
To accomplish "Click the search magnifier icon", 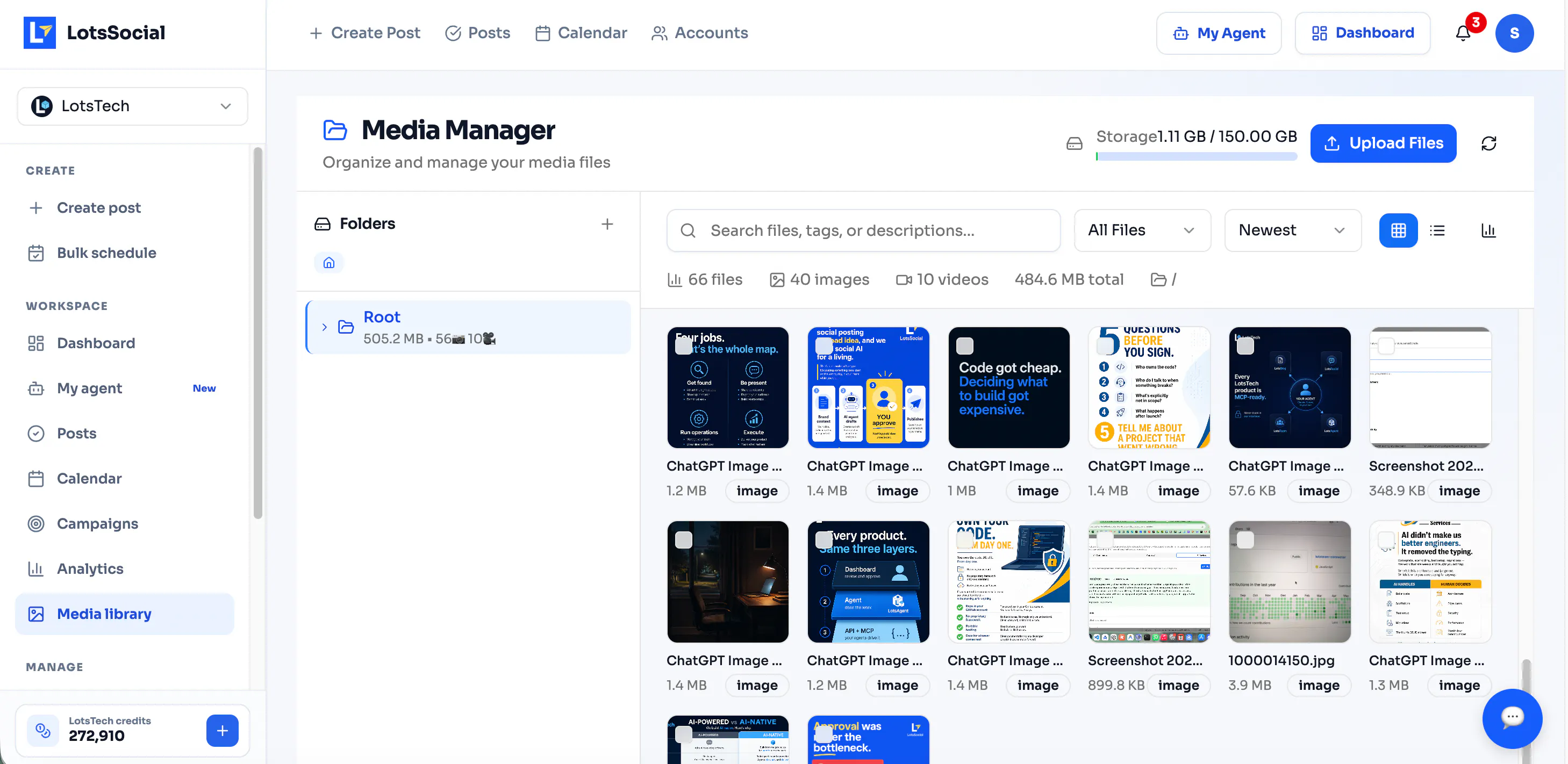I will [x=688, y=230].
